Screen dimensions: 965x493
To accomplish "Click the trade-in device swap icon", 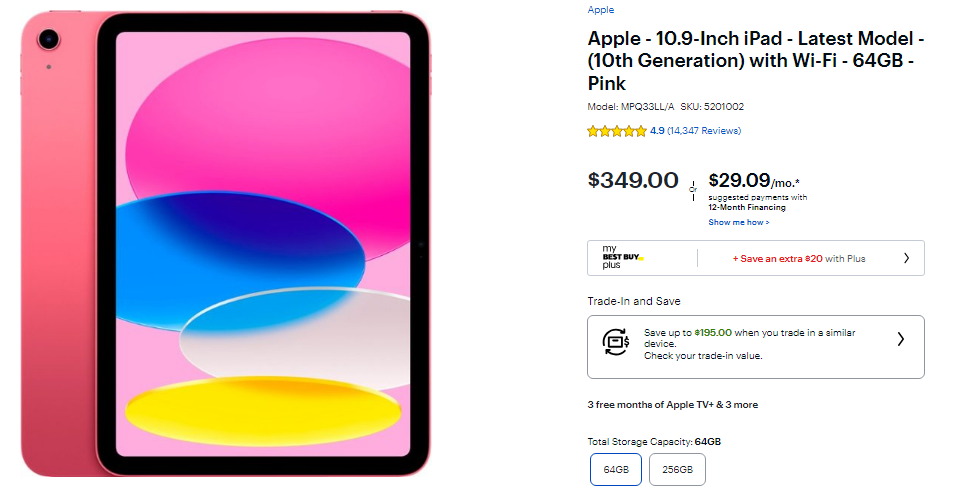I will (x=615, y=341).
